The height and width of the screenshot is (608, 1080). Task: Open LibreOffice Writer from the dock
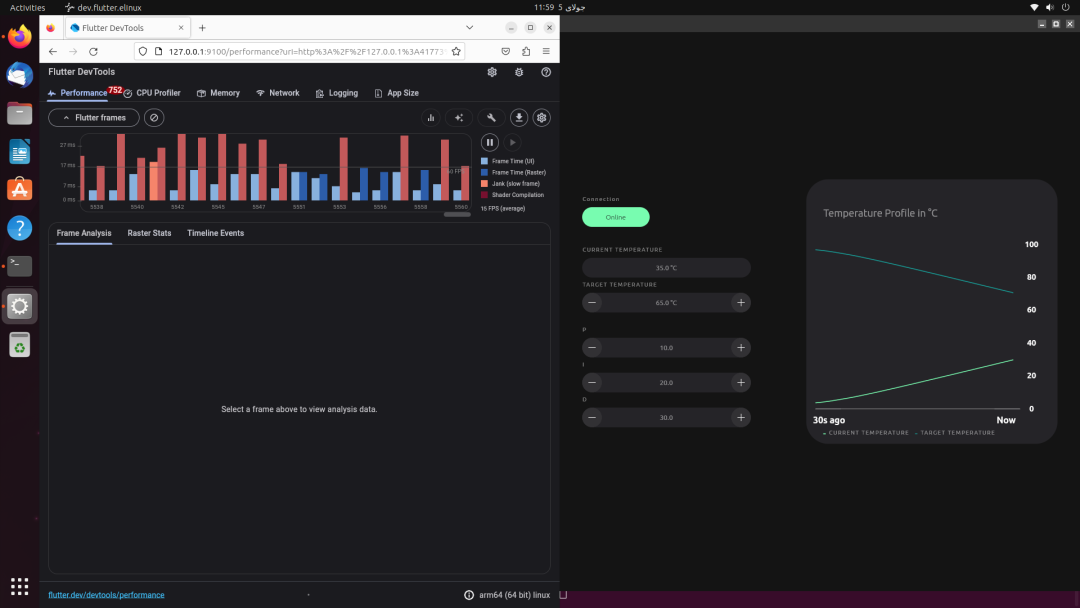coord(19,152)
